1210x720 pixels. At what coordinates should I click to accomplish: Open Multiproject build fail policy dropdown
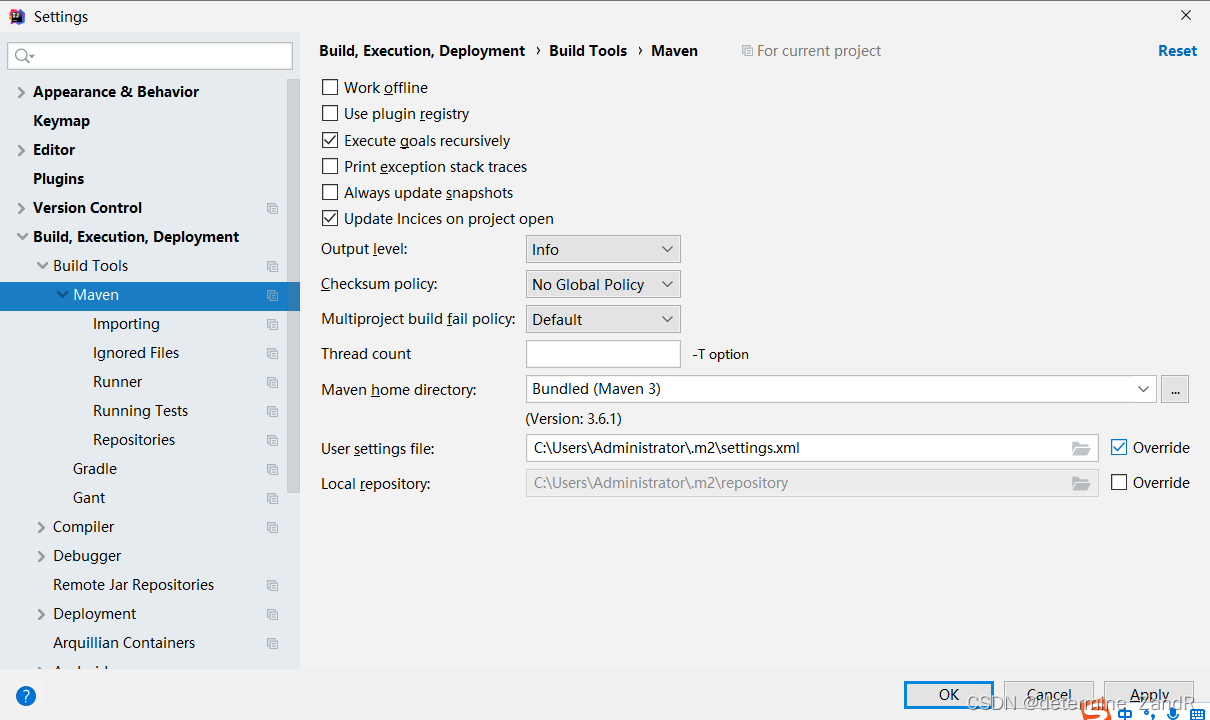click(603, 319)
